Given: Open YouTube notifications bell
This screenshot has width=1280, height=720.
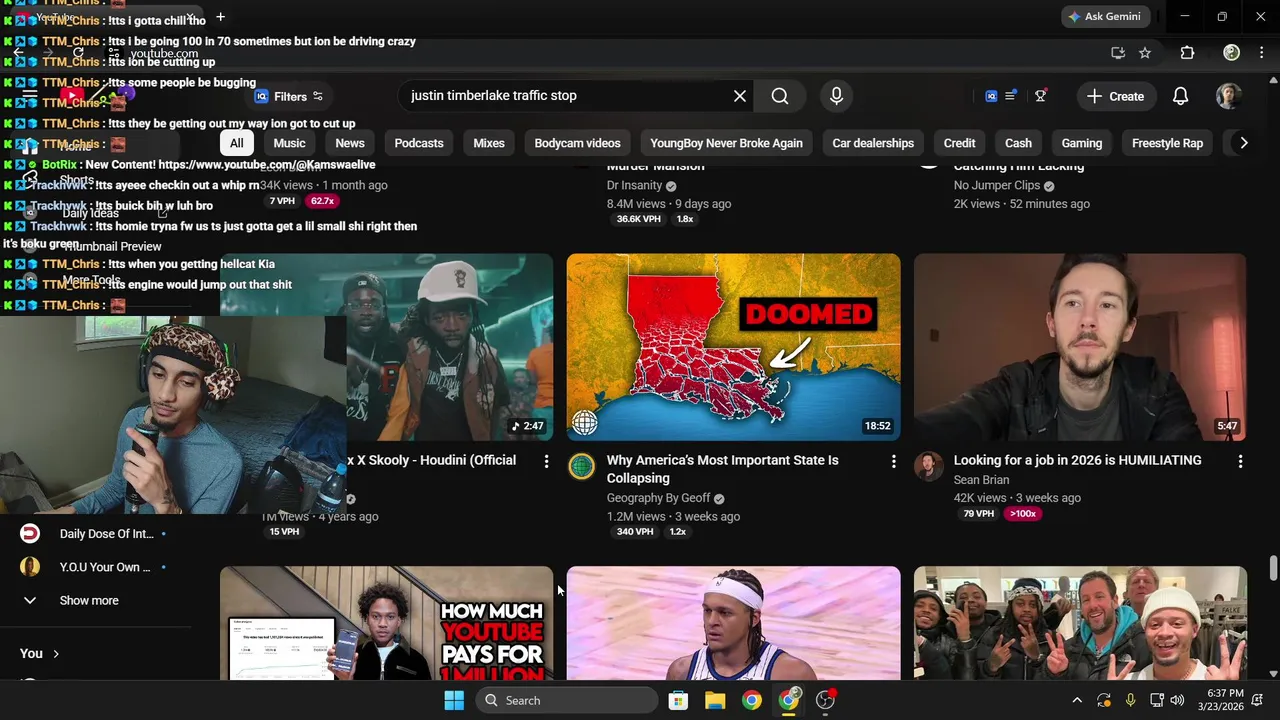Looking at the screenshot, I should (x=1180, y=96).
